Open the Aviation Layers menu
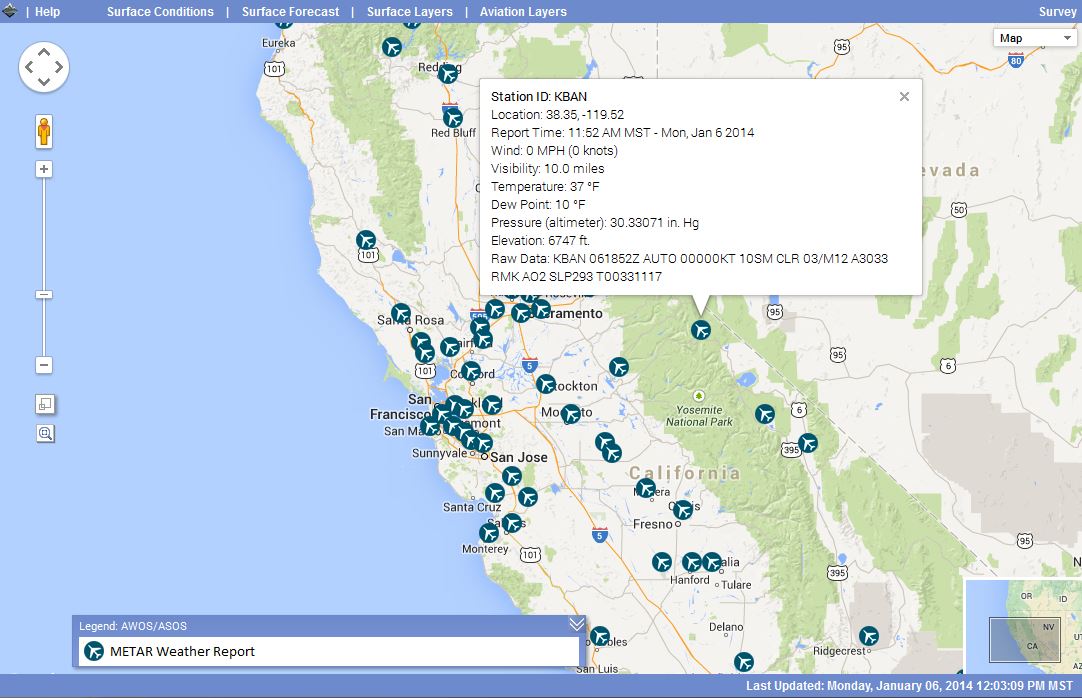 523,12
